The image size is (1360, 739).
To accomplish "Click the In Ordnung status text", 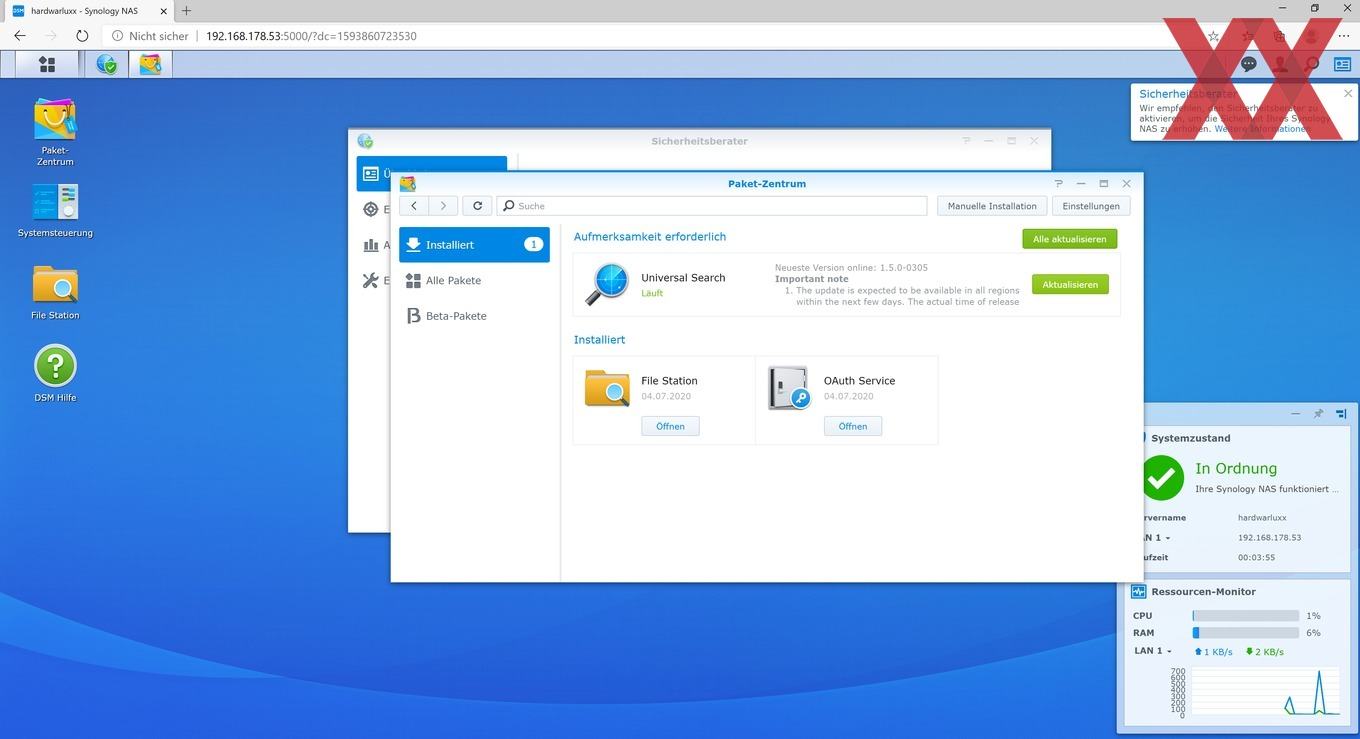I will pyautogui.click(x=1236, y=468).
